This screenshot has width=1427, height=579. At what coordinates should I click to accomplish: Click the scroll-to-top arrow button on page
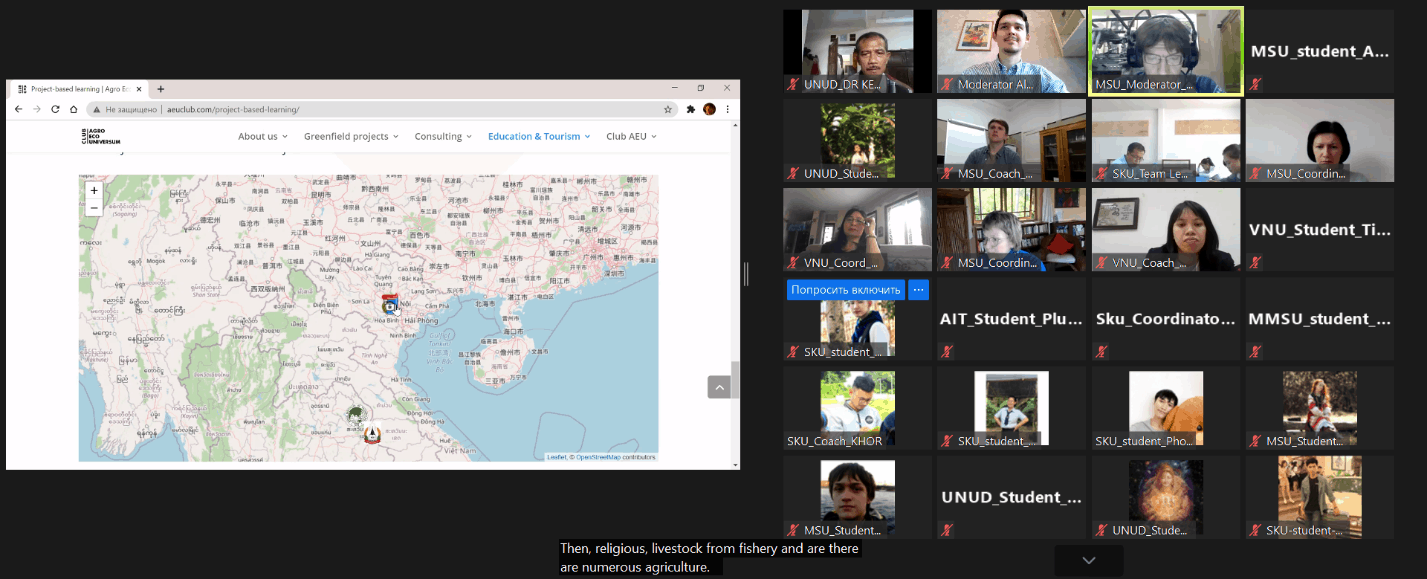(x=719, y=387)
